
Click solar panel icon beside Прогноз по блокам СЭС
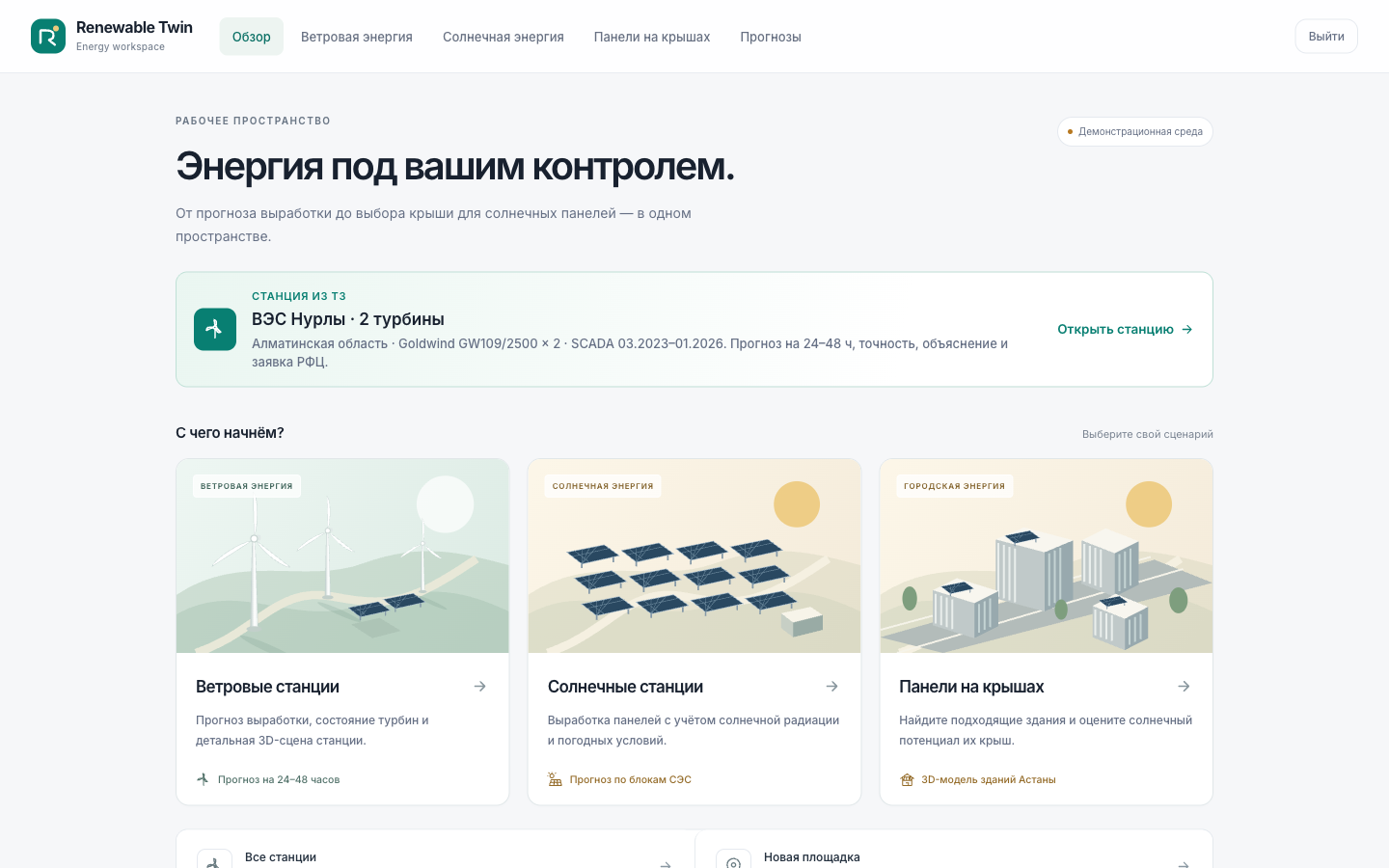(x=555, y=779)
